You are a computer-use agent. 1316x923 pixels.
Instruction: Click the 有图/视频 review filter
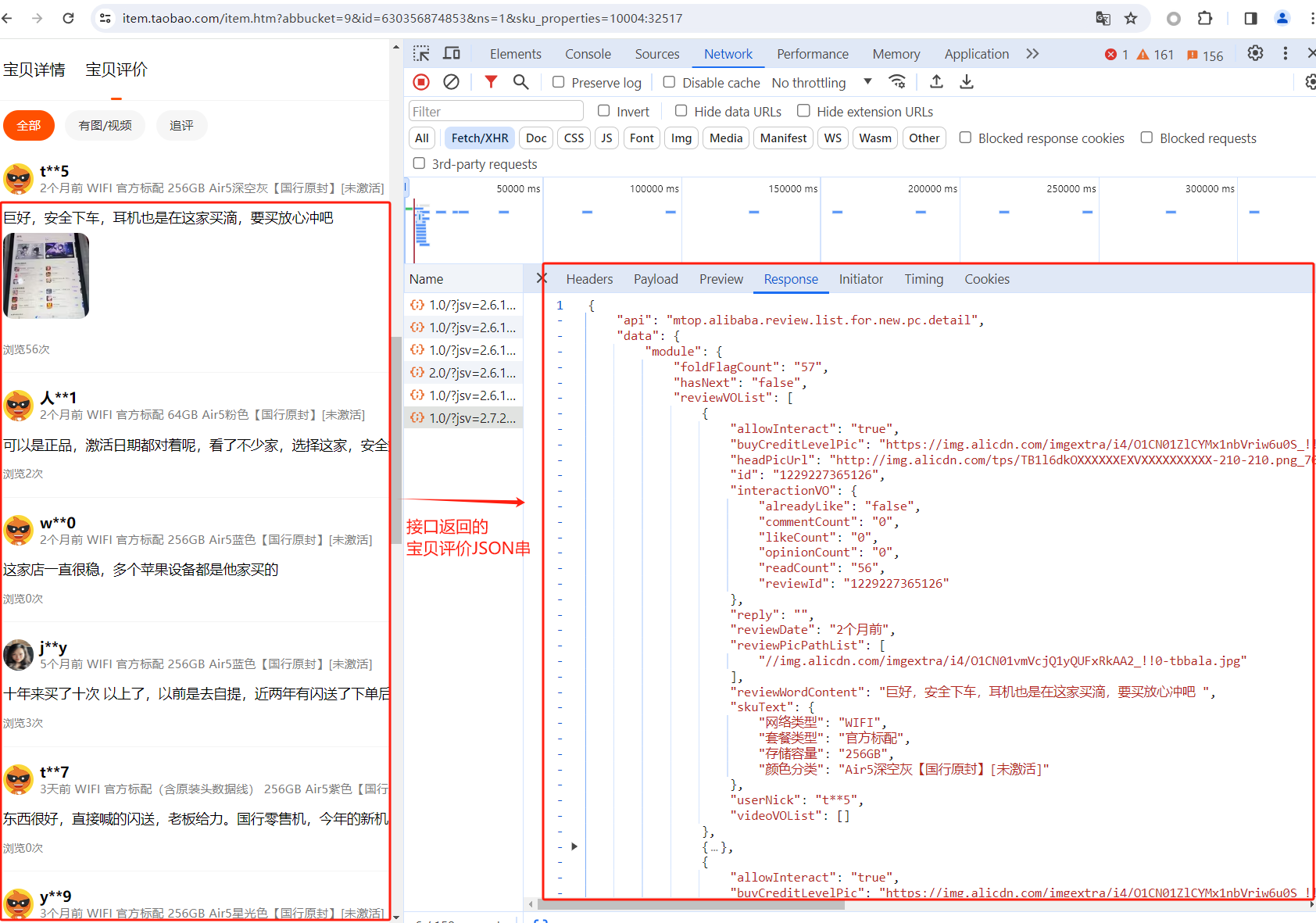105,125
